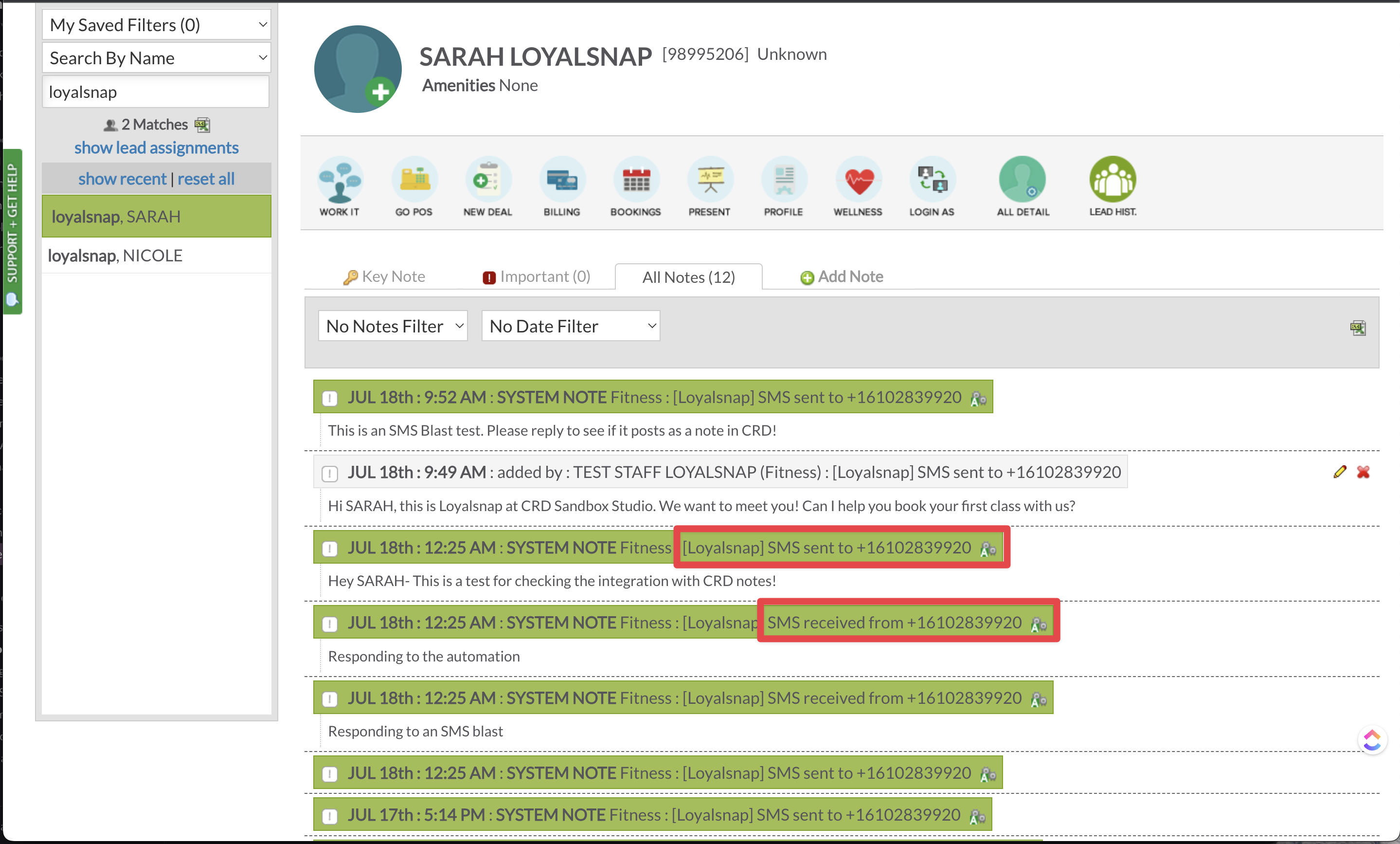Image resolution: width=1400 pixels, height=844 pixels.
Task: Open the Billing card icon
Action: click(561, 180)
